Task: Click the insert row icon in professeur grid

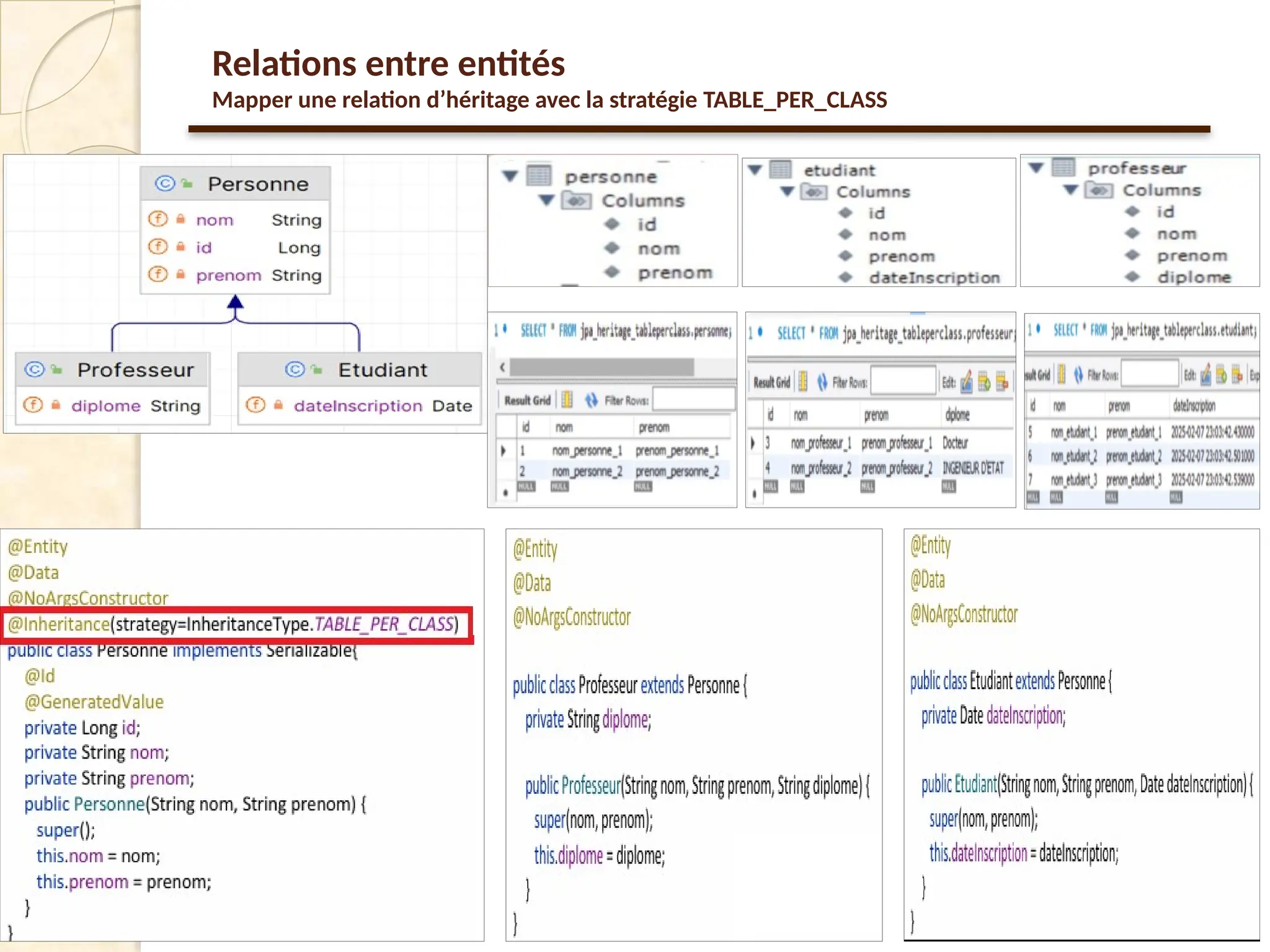Action: [984, 382]
